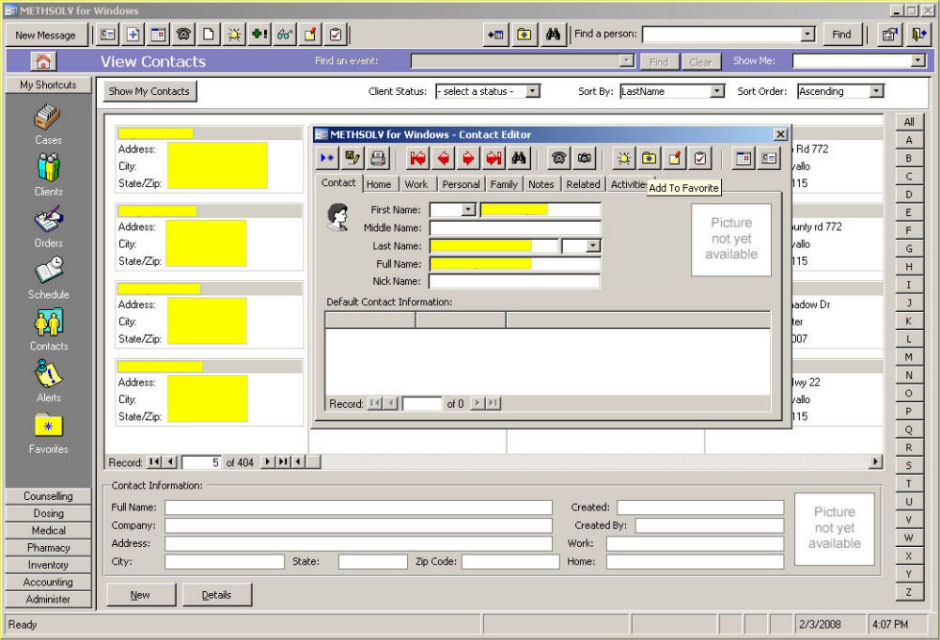940x640 pixels.
Task: Click the New Message button
Action: [x=46, y=35]
